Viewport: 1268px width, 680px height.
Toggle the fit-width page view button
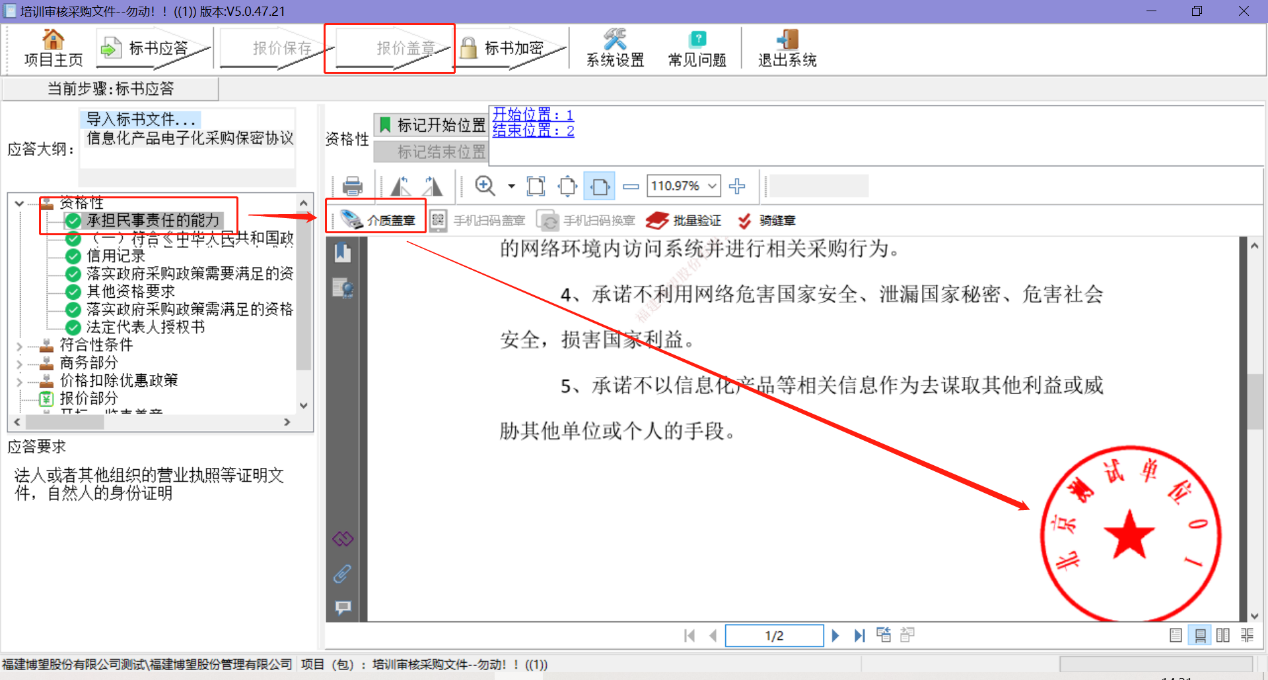[x=599, y=186]
